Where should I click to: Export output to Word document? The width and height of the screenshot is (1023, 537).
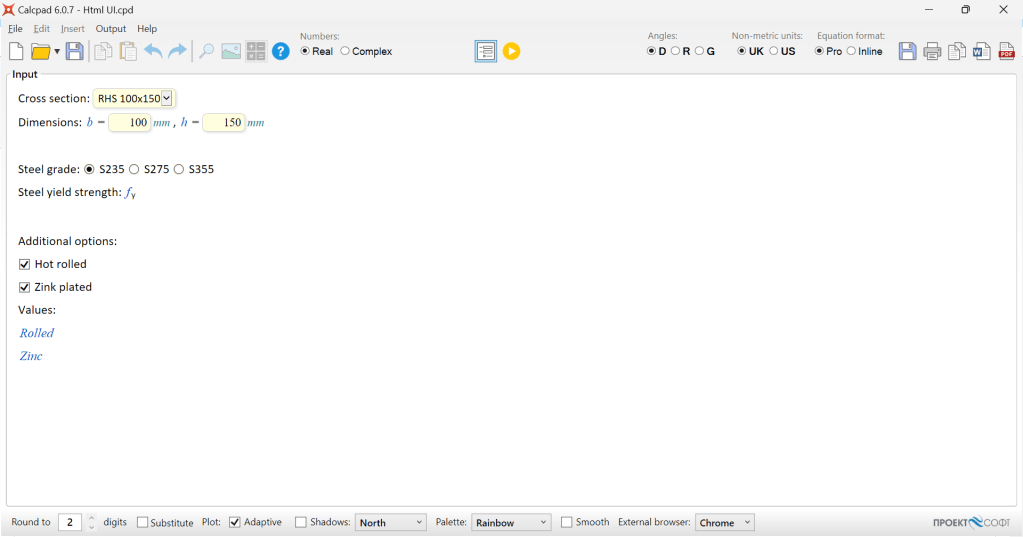pyautogui.click(x=982, y=52)
